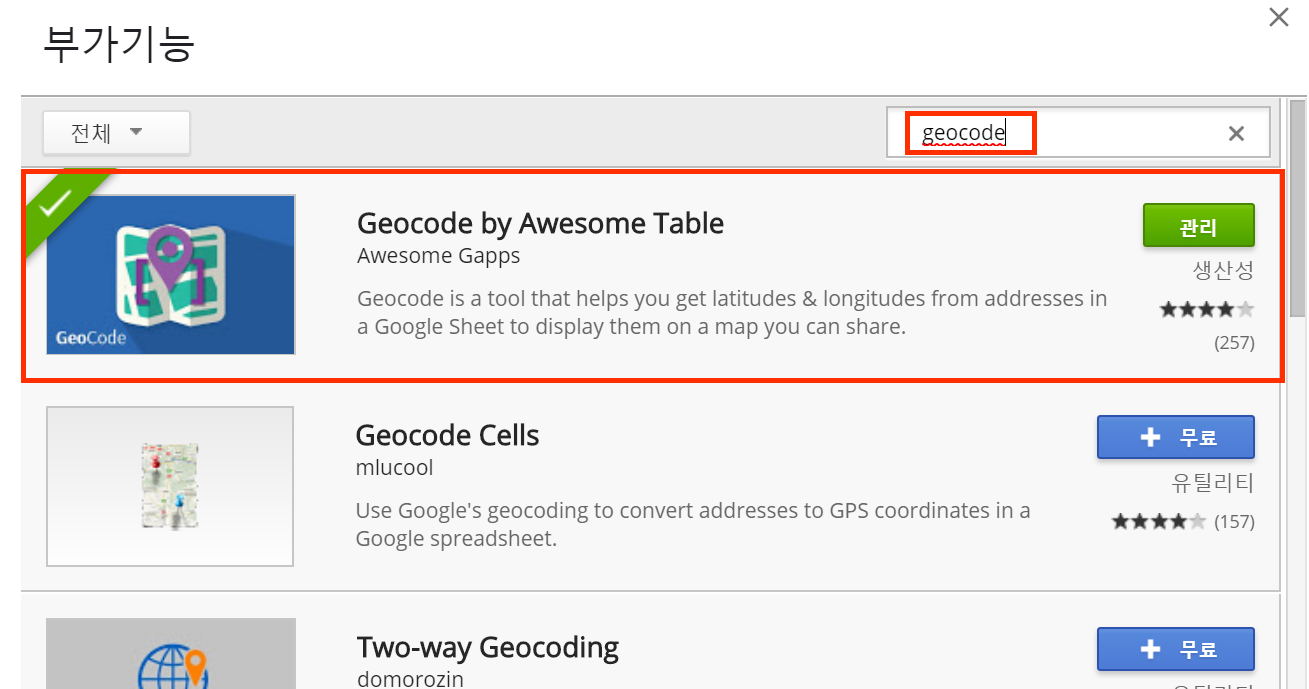Install Geocode Cells with the 무료 button
Viewport: 1309px width, 689px height.
click(x=1176, y=438)
